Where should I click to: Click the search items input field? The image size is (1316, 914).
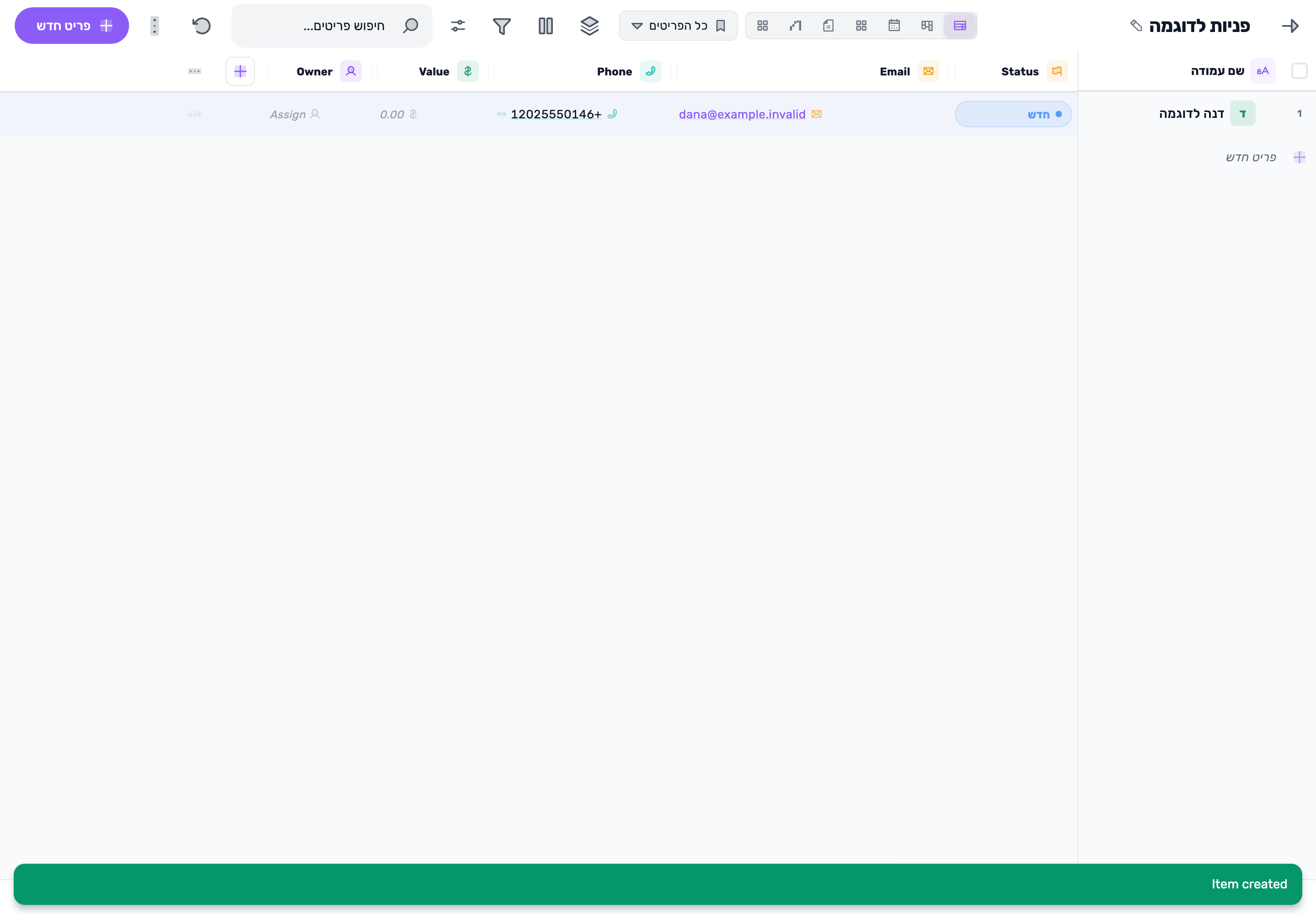coord(332,26)
